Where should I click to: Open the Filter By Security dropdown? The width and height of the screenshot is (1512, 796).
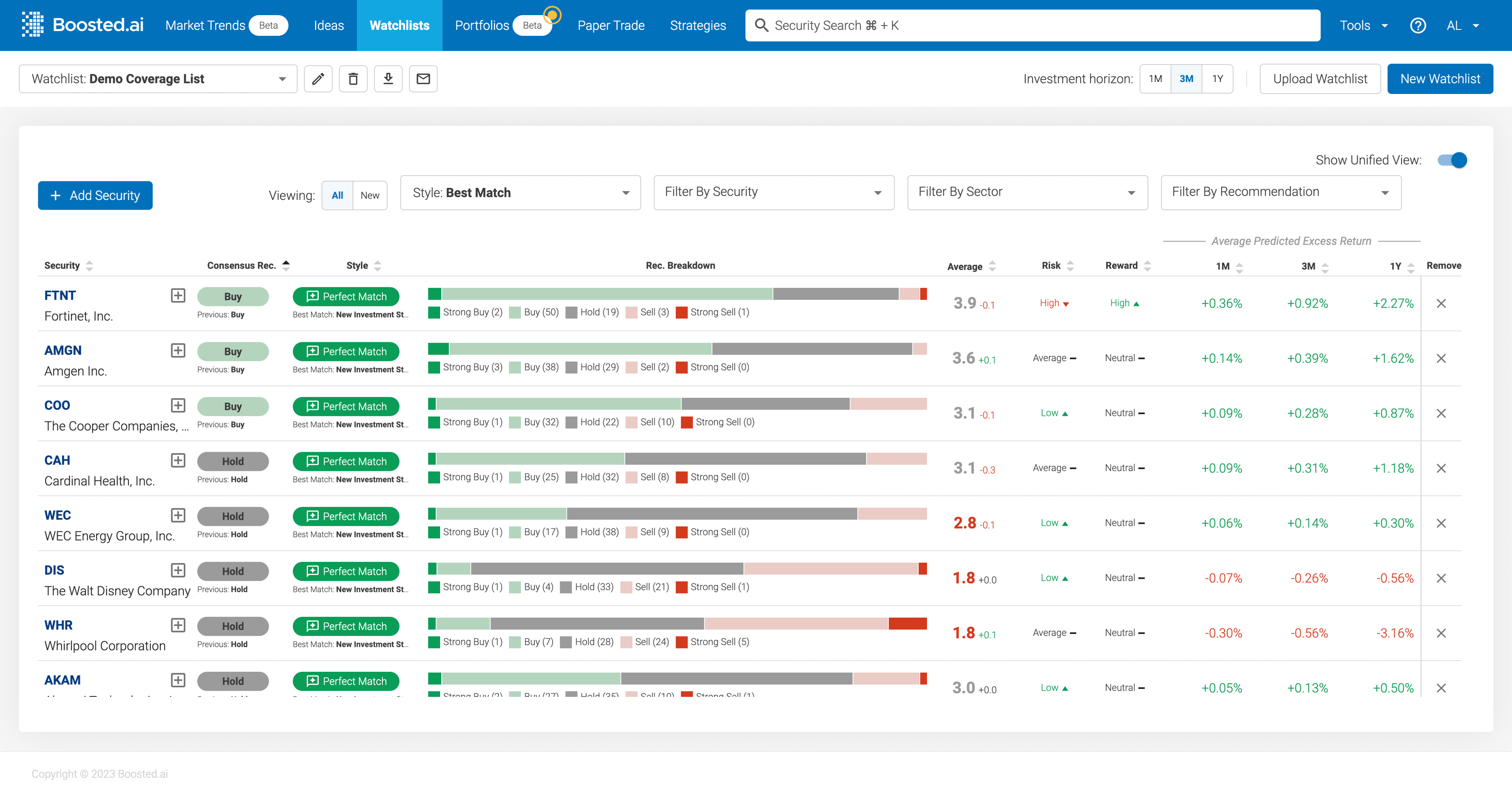[x=774, y=193]
